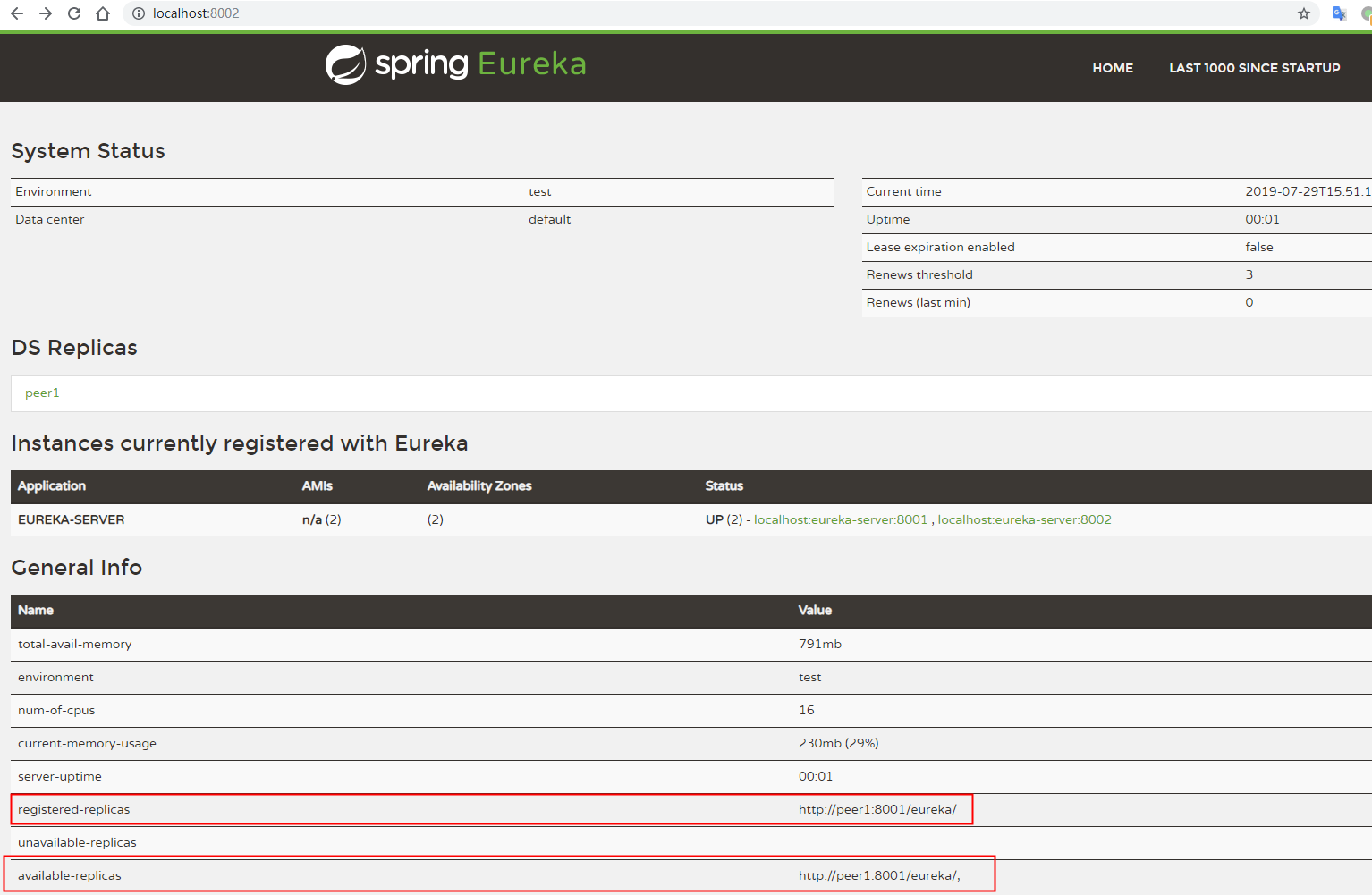Viewport: 1372px width, 895px height.
Task: Select the System Status heading
Action: coord(88,151)
